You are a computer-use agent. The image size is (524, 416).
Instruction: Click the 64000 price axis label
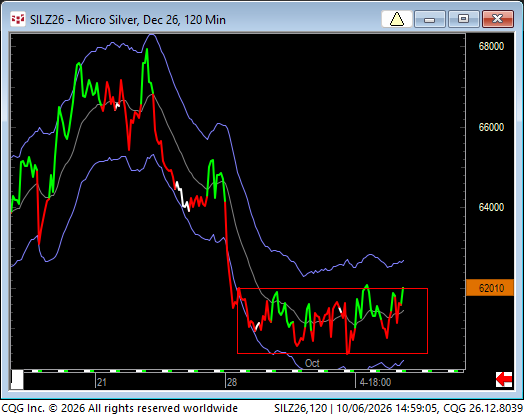pyautogui.click(x=491, y=207)
